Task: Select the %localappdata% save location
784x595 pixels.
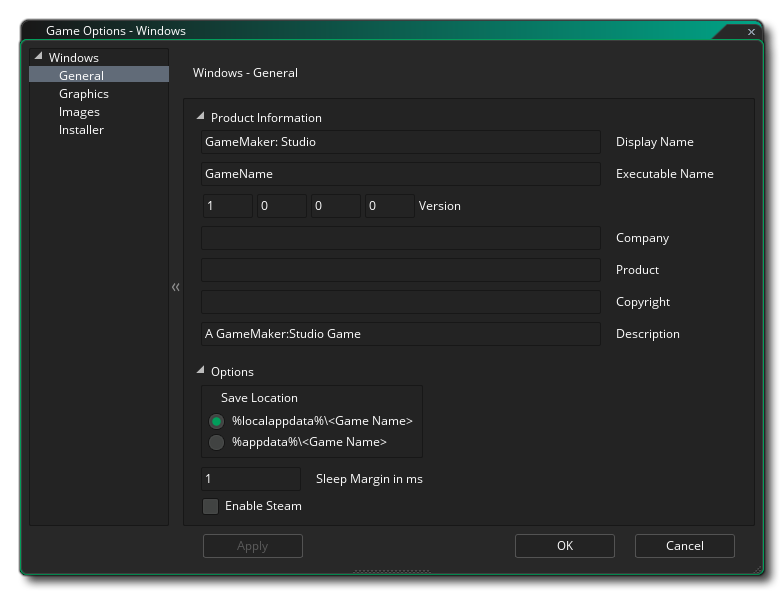Action: pyautogui.click(x=216, y=422)
